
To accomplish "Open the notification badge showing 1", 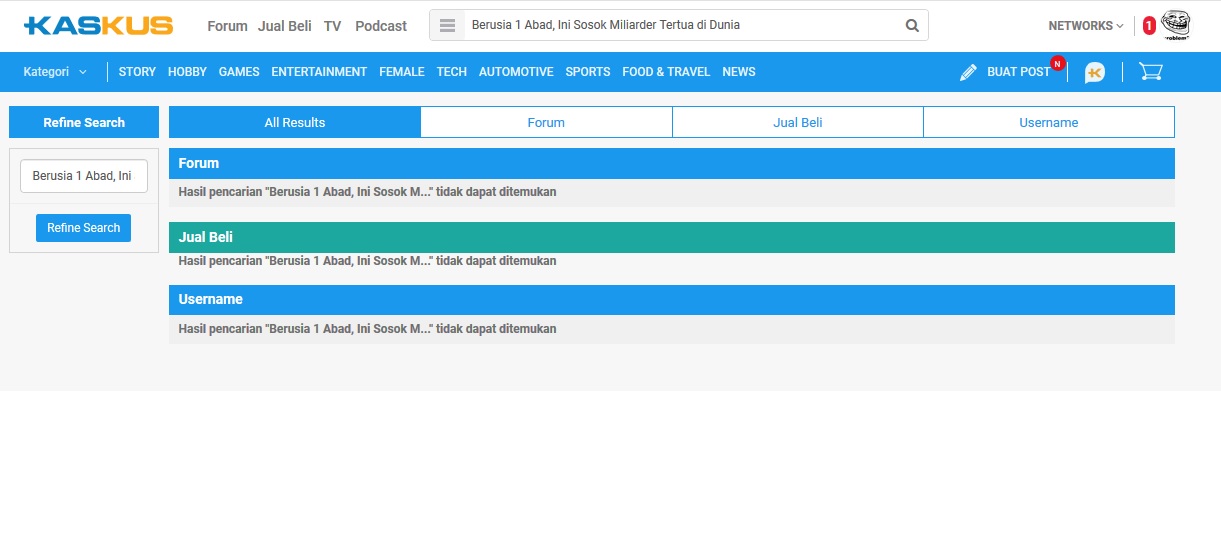I will (x=1149, y=26).
